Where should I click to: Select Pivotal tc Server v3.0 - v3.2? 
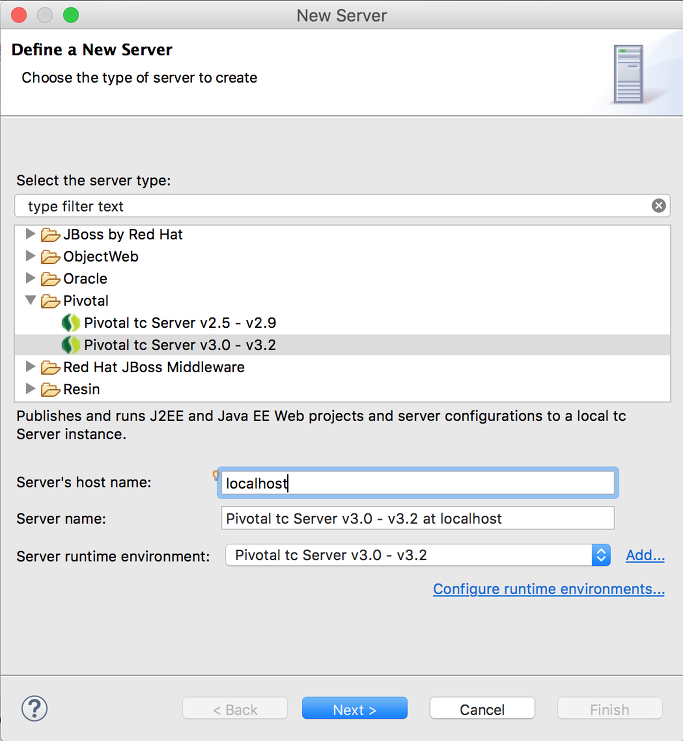(x=180, y=345)
